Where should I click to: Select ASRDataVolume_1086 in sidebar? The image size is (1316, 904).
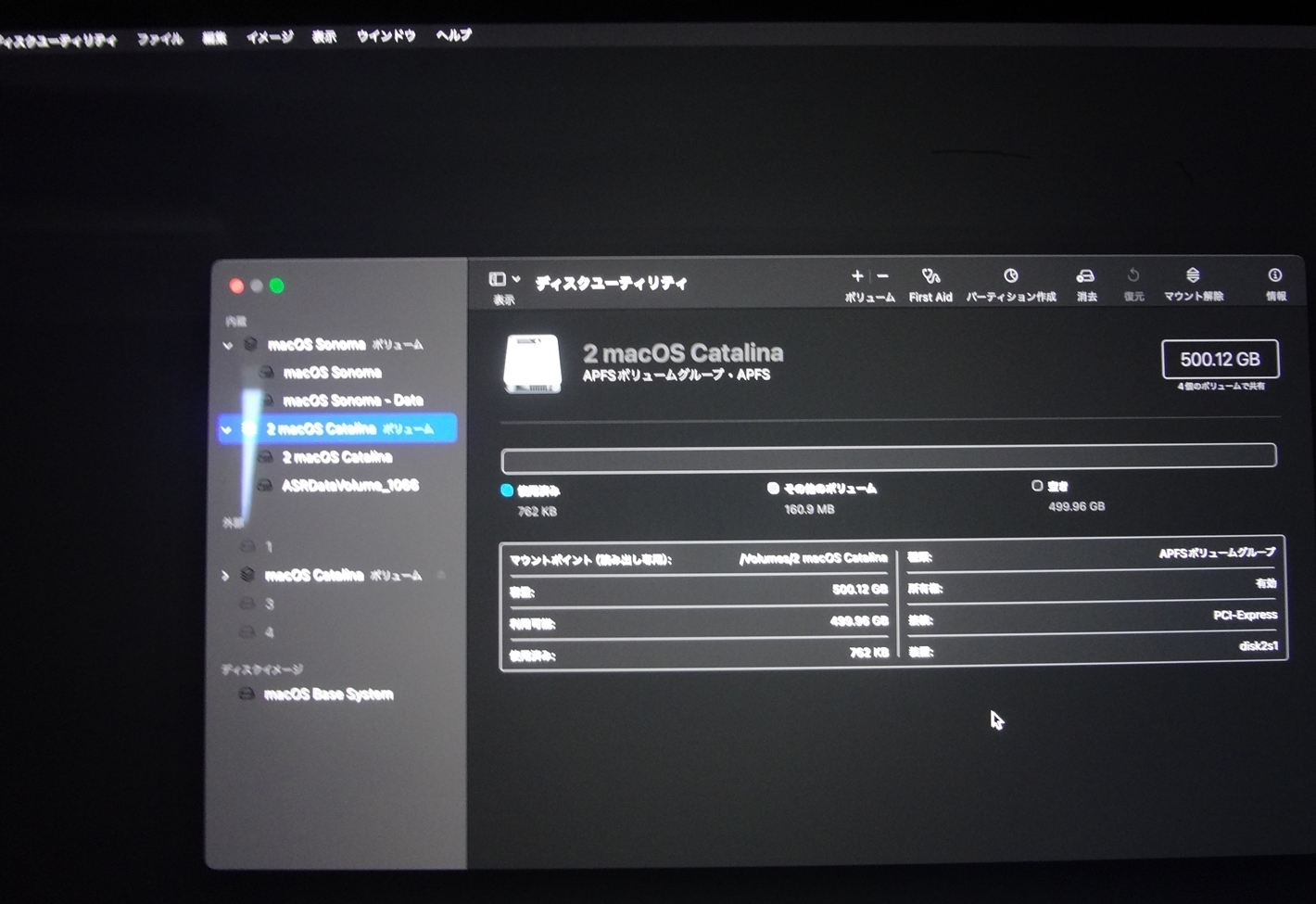[x=349, y=485]
